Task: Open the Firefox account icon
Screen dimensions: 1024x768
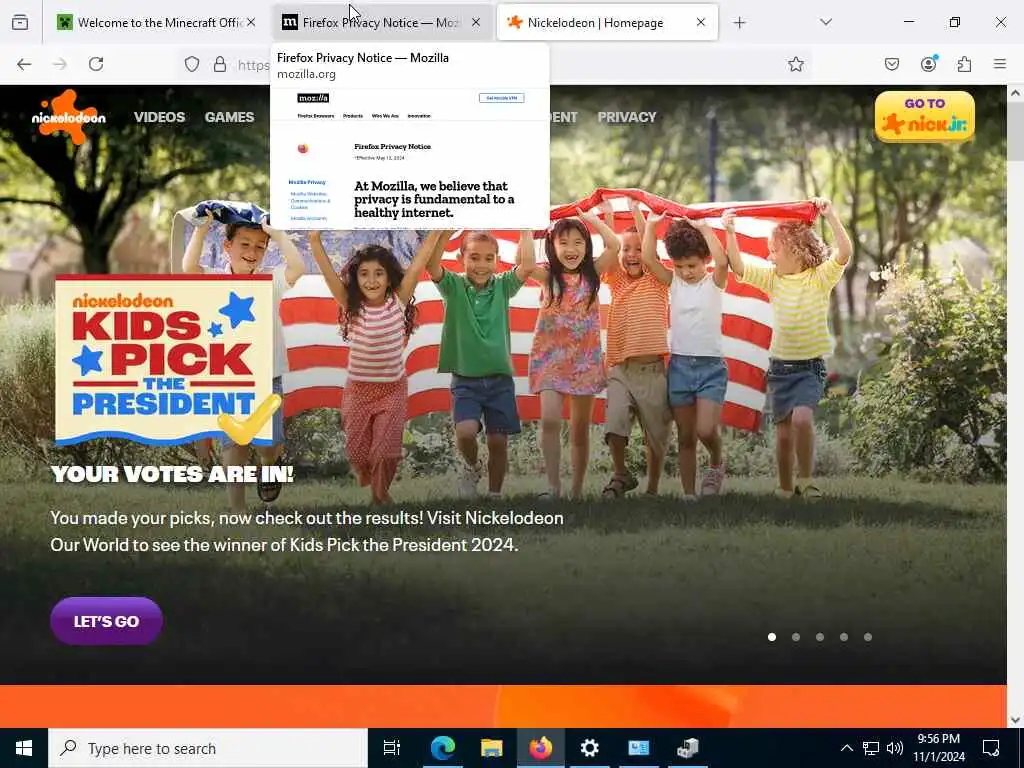Action: (929, 64)
